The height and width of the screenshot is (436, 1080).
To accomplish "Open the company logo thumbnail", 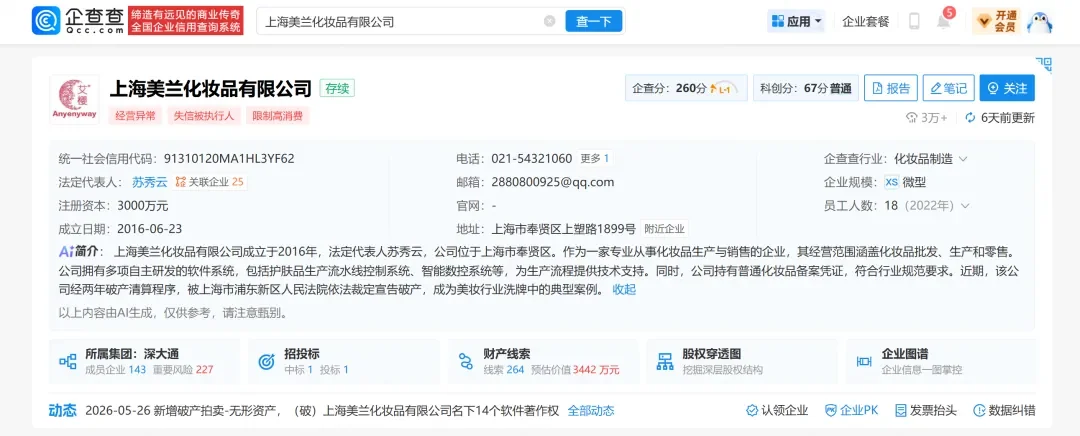I will click(74, 100).
